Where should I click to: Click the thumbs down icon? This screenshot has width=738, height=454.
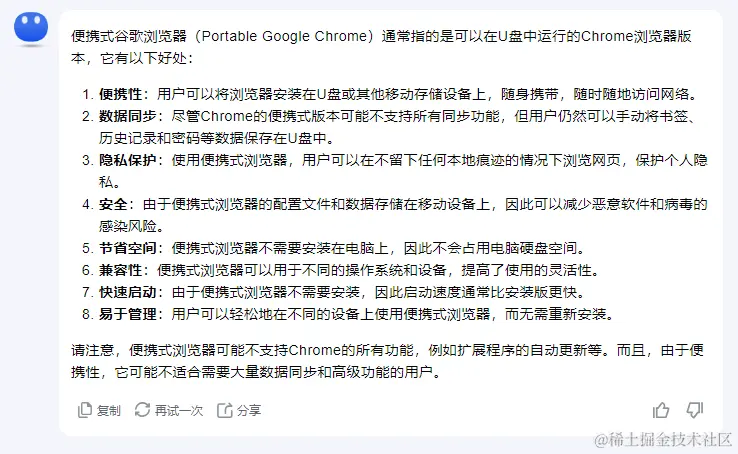695,410
